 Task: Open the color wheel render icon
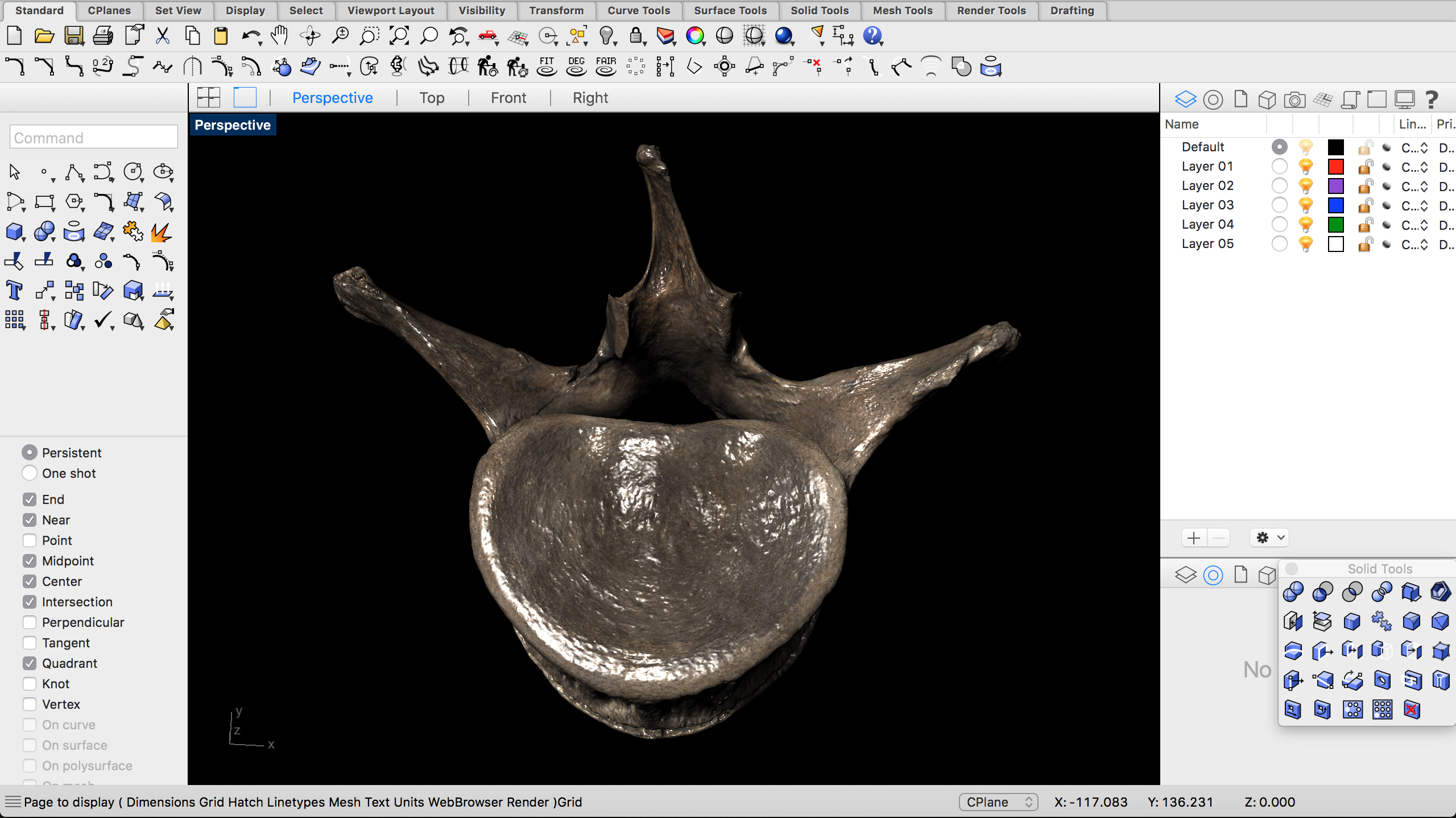[694, 36]
